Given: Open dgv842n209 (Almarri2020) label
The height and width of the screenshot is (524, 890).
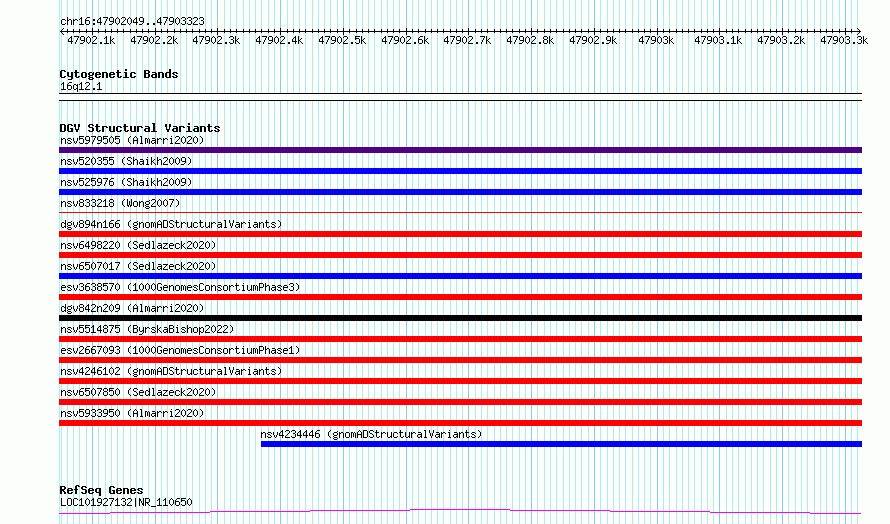Looking at the screenshot, I should coord(132,308).
